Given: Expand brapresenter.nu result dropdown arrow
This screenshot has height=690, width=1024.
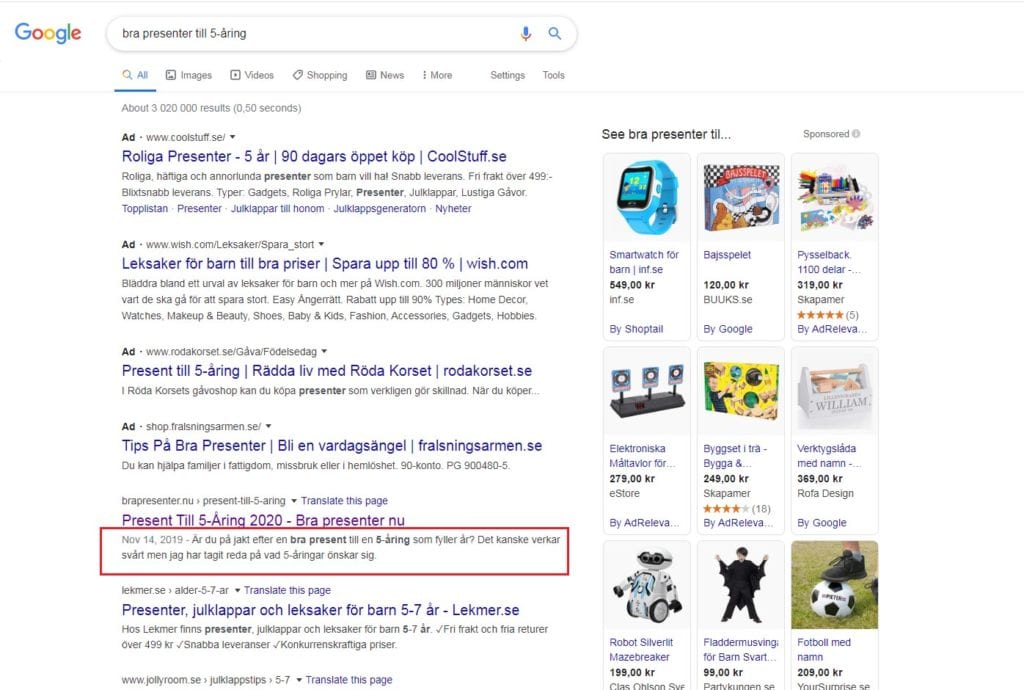Looking at the screenshot, I should [x=294, y=501].
